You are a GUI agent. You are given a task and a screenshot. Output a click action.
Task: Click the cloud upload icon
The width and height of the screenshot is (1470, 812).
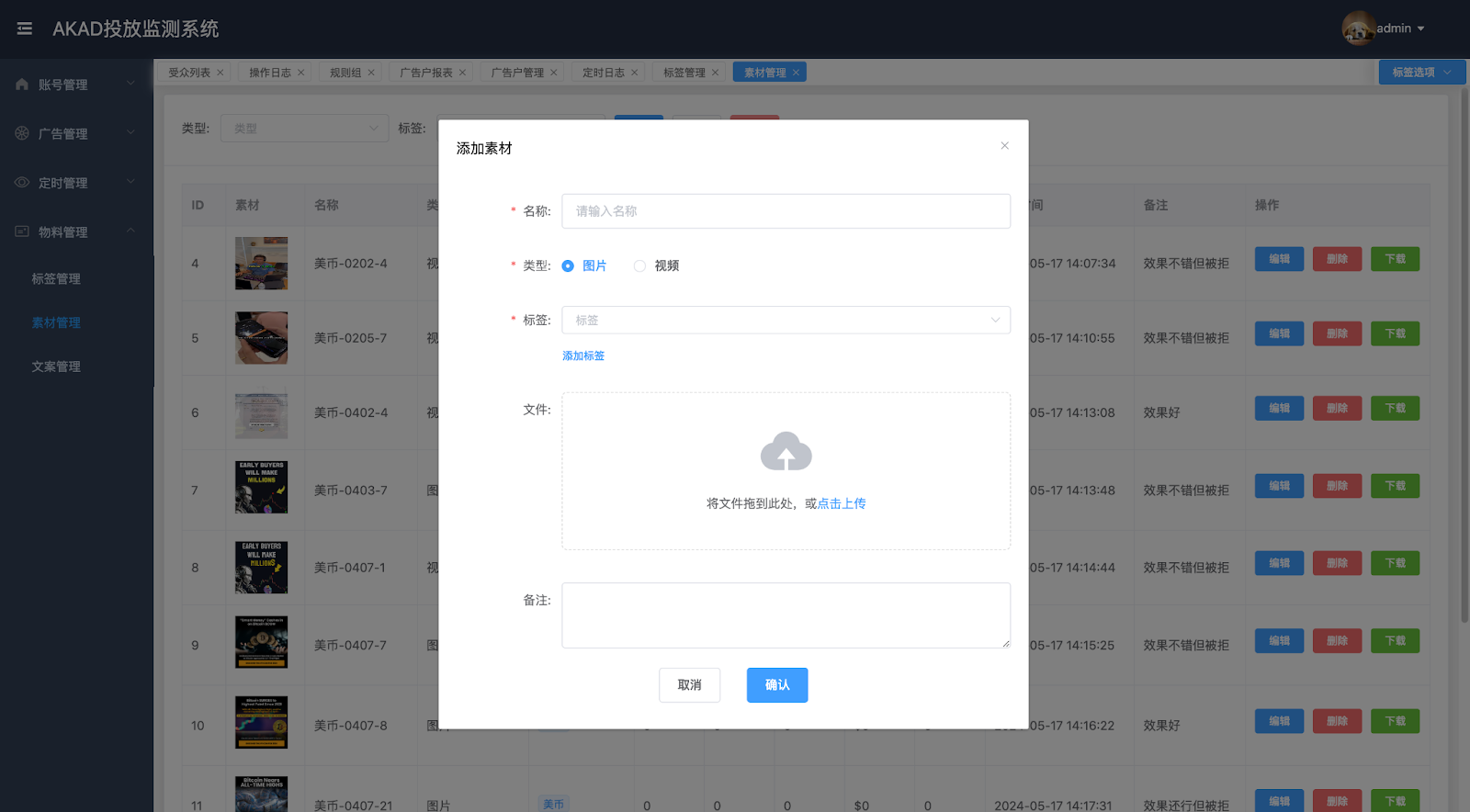(x=786, y=451)
